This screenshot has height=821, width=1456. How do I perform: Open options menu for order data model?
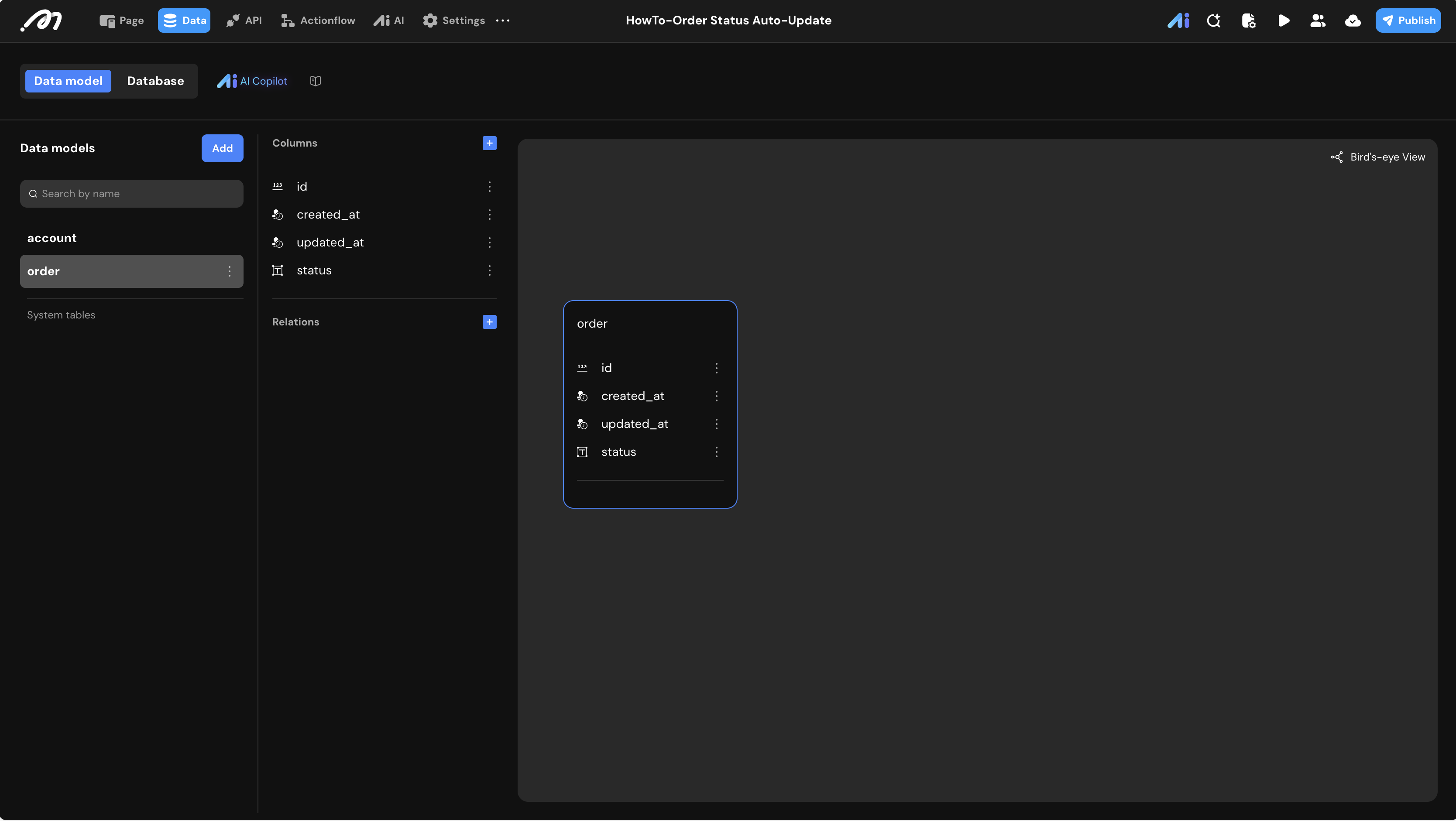[230, 271]
